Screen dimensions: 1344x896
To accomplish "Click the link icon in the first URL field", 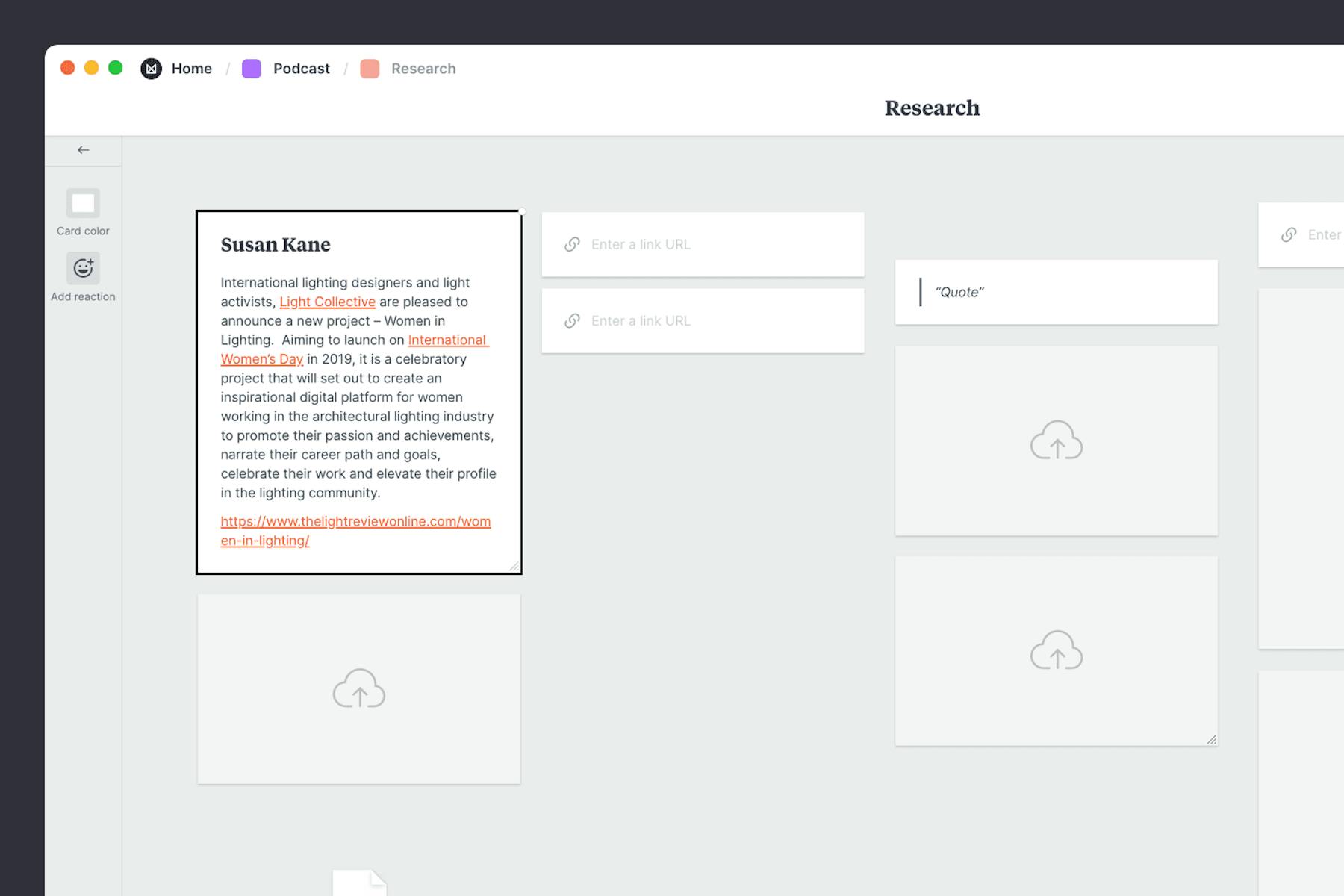I will 572,244.
